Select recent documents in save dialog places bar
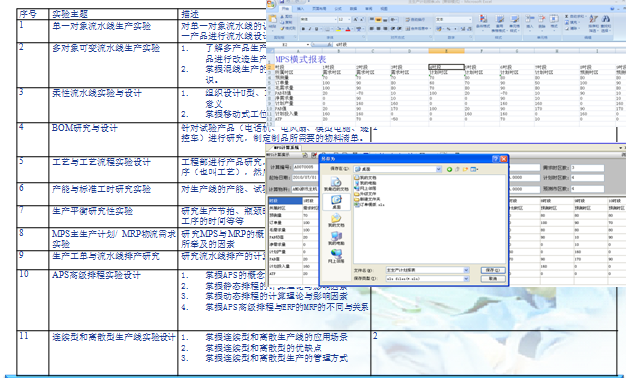Screen dimensions: 626x378 [336, 184]
